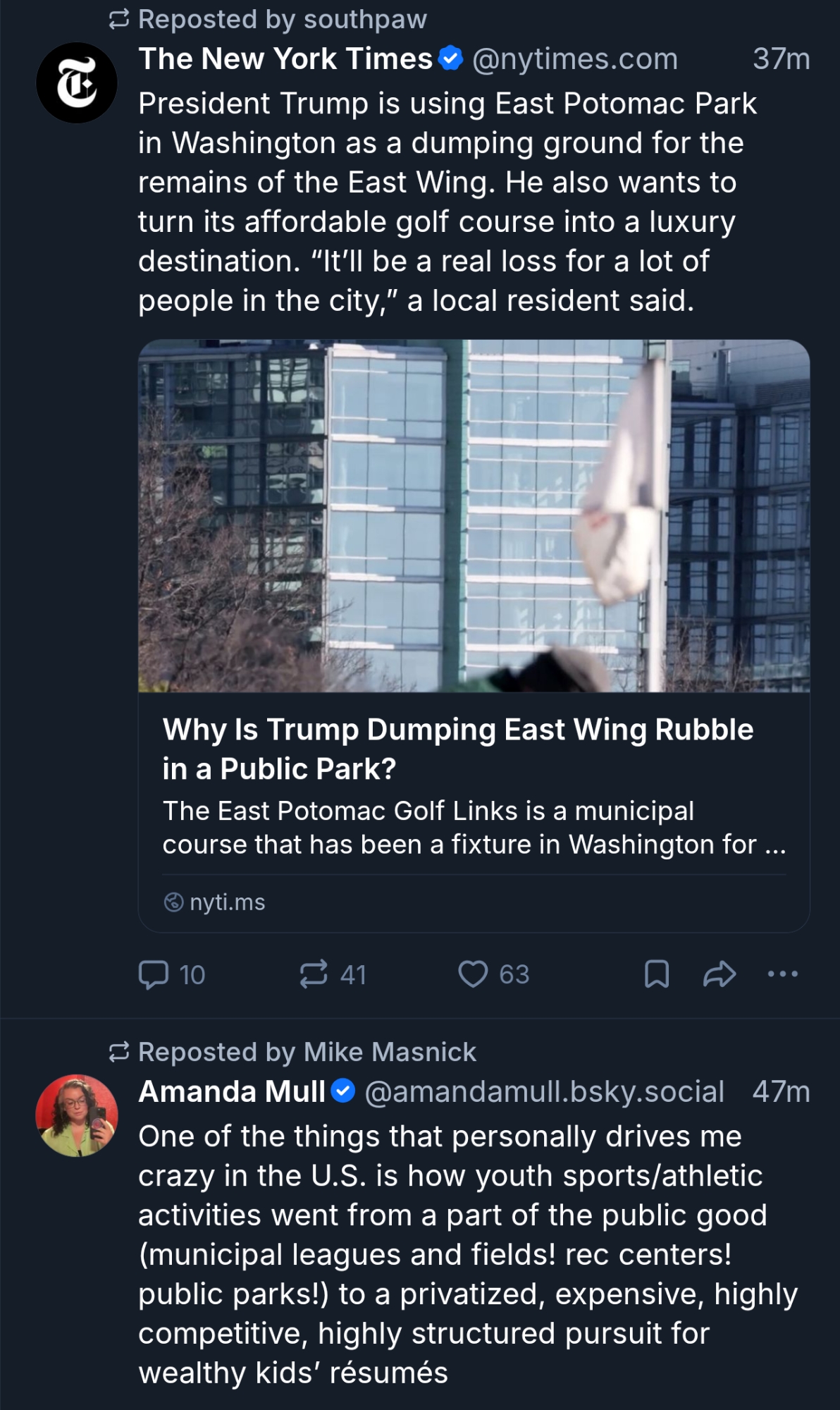Image resolution: width=840 pixels, height=1410 pixels.
Task: Repost the New York Times post
Action: (x=314, y=974)
